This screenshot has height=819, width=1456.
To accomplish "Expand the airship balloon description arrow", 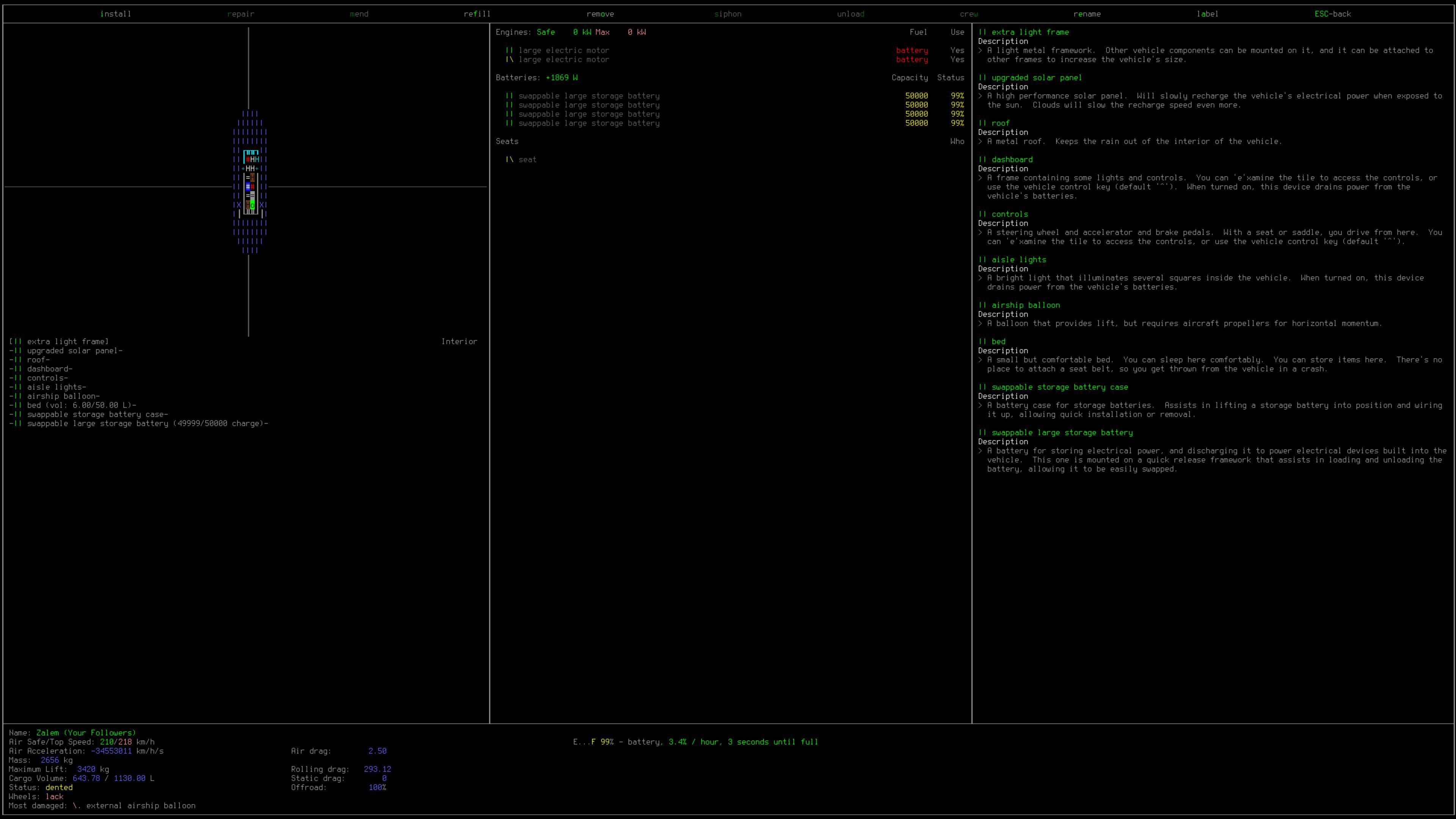I will [981, 323].
